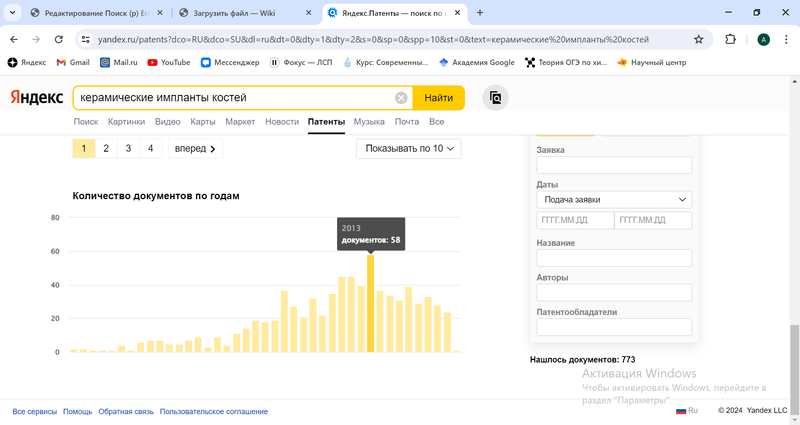Go to results page 2
The width and height of the screenshot is (800, 425).
point(106,148)
